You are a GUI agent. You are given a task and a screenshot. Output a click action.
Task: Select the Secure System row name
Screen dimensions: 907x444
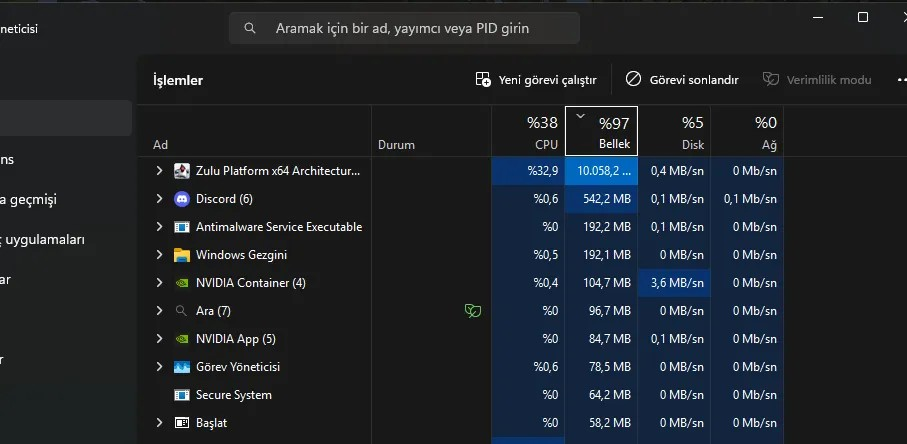(234, 395)
